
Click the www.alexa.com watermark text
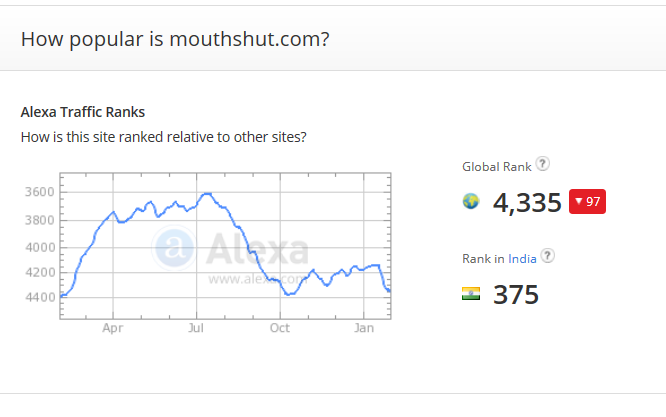coord(256,280)
